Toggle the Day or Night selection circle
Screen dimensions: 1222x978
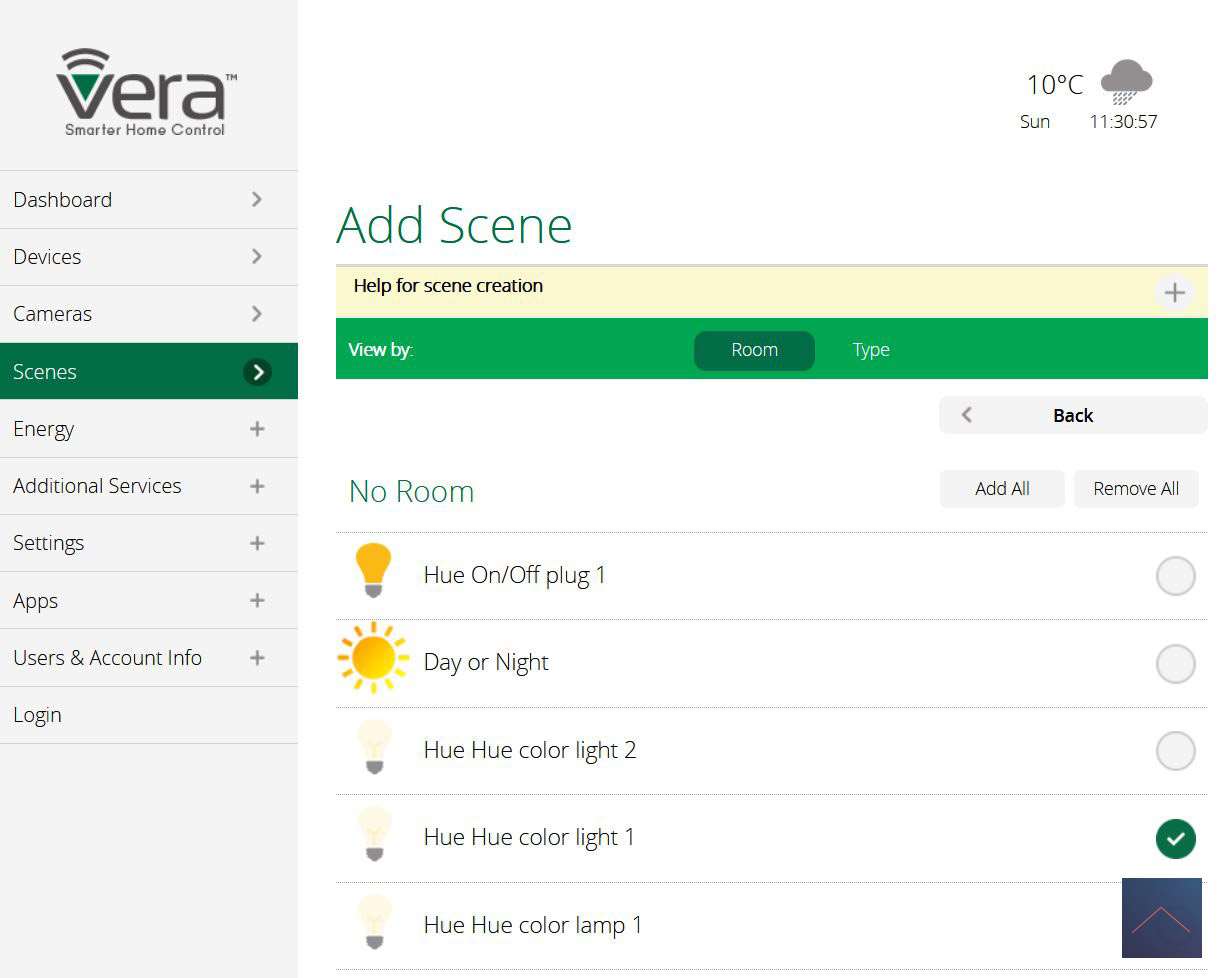(1175, 664)
